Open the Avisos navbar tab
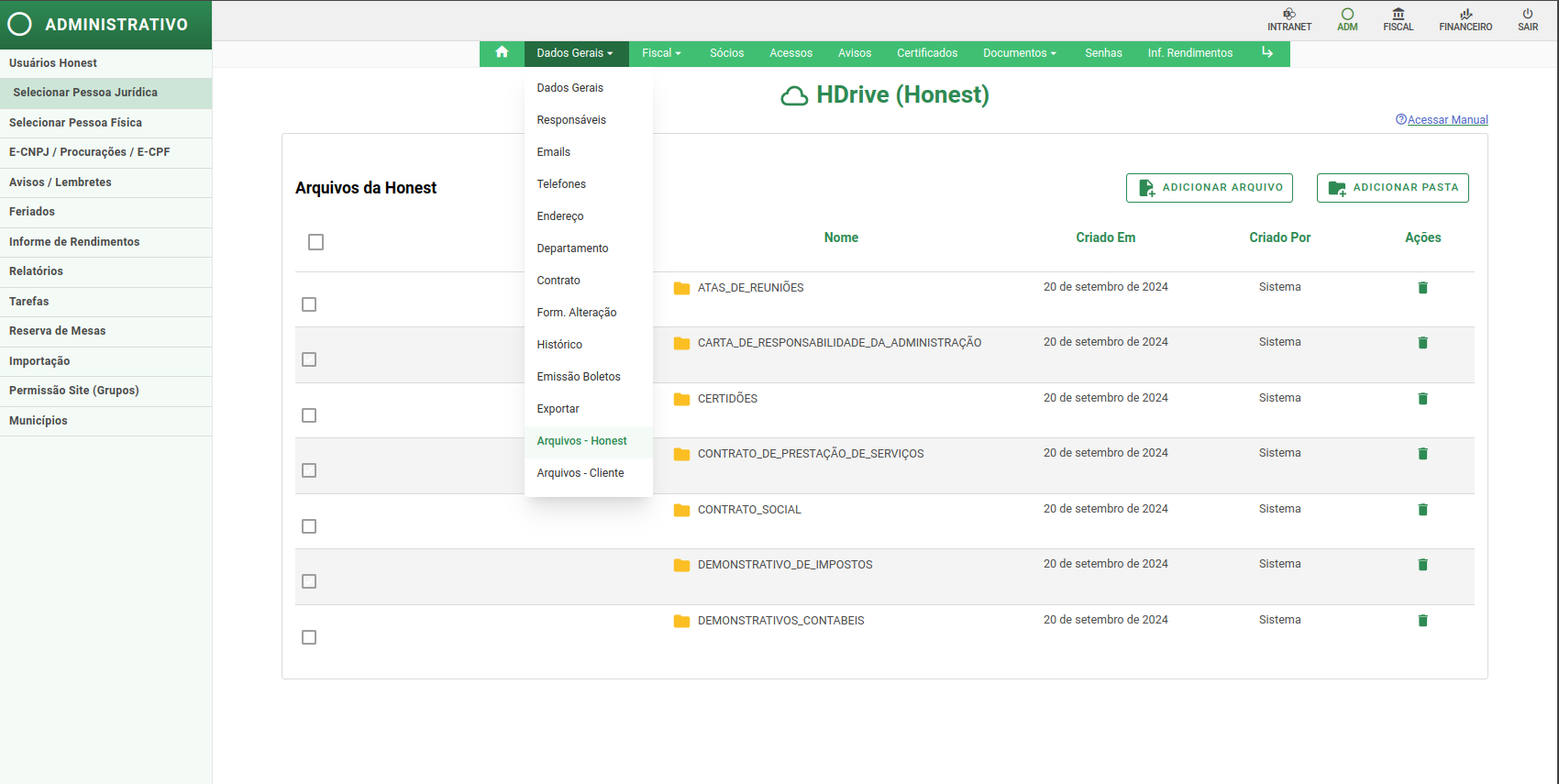This screenshot has height=784, width=1559. tap(855, 53)
